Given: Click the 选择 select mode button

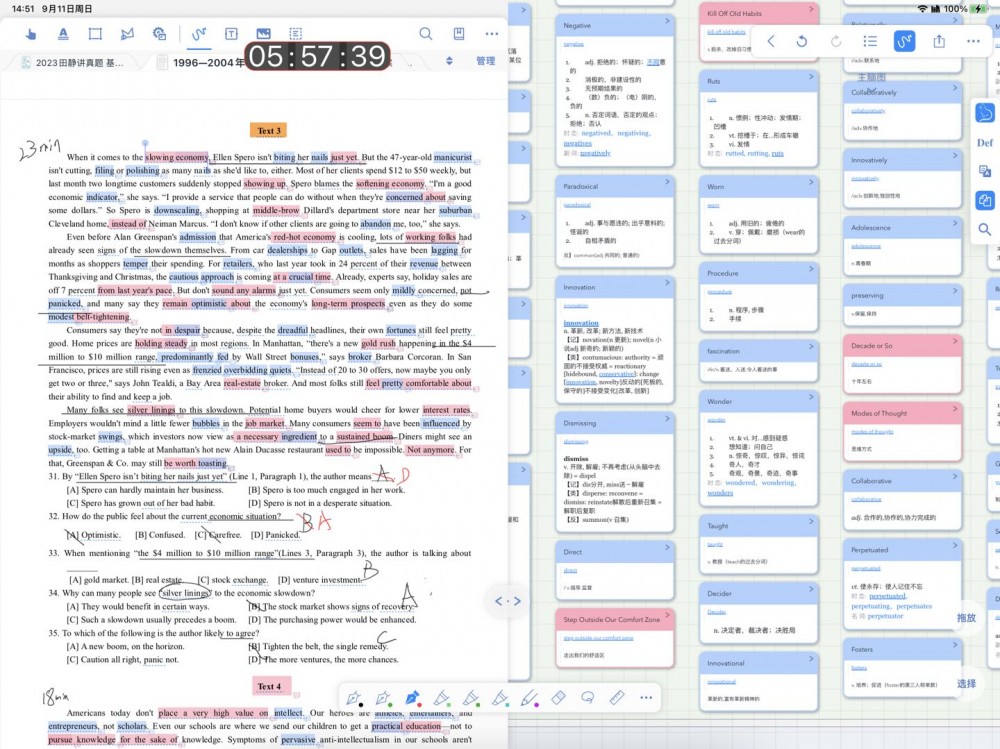Looking at the screenshot, I should point(966,683).
